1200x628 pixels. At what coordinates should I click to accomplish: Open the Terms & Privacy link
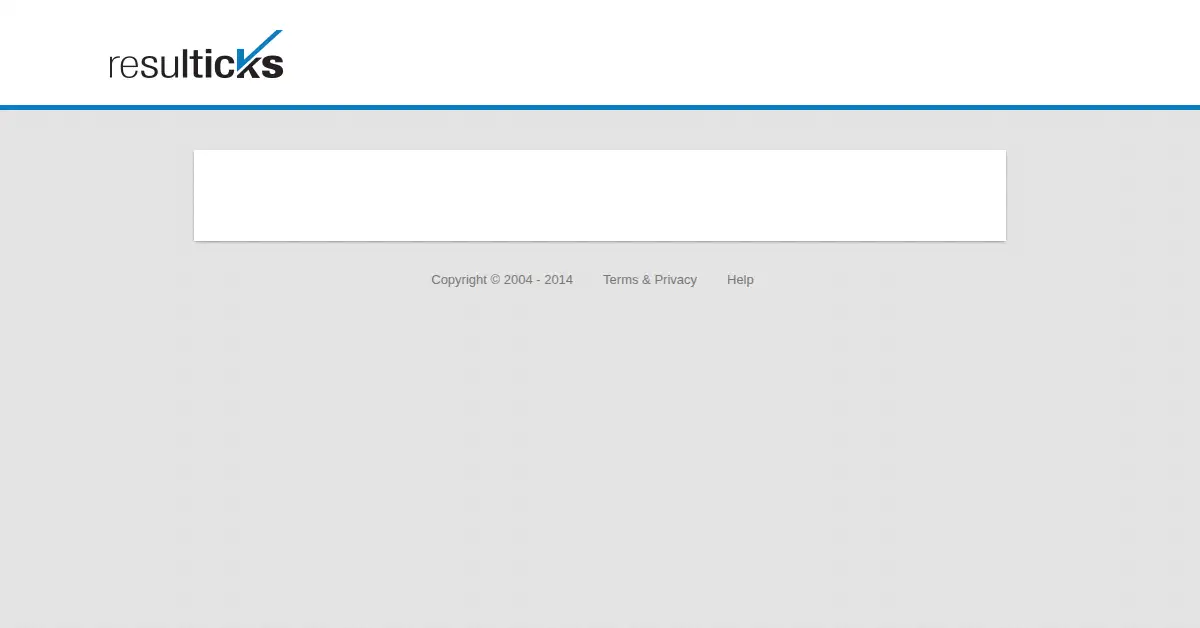click(650, 280)
